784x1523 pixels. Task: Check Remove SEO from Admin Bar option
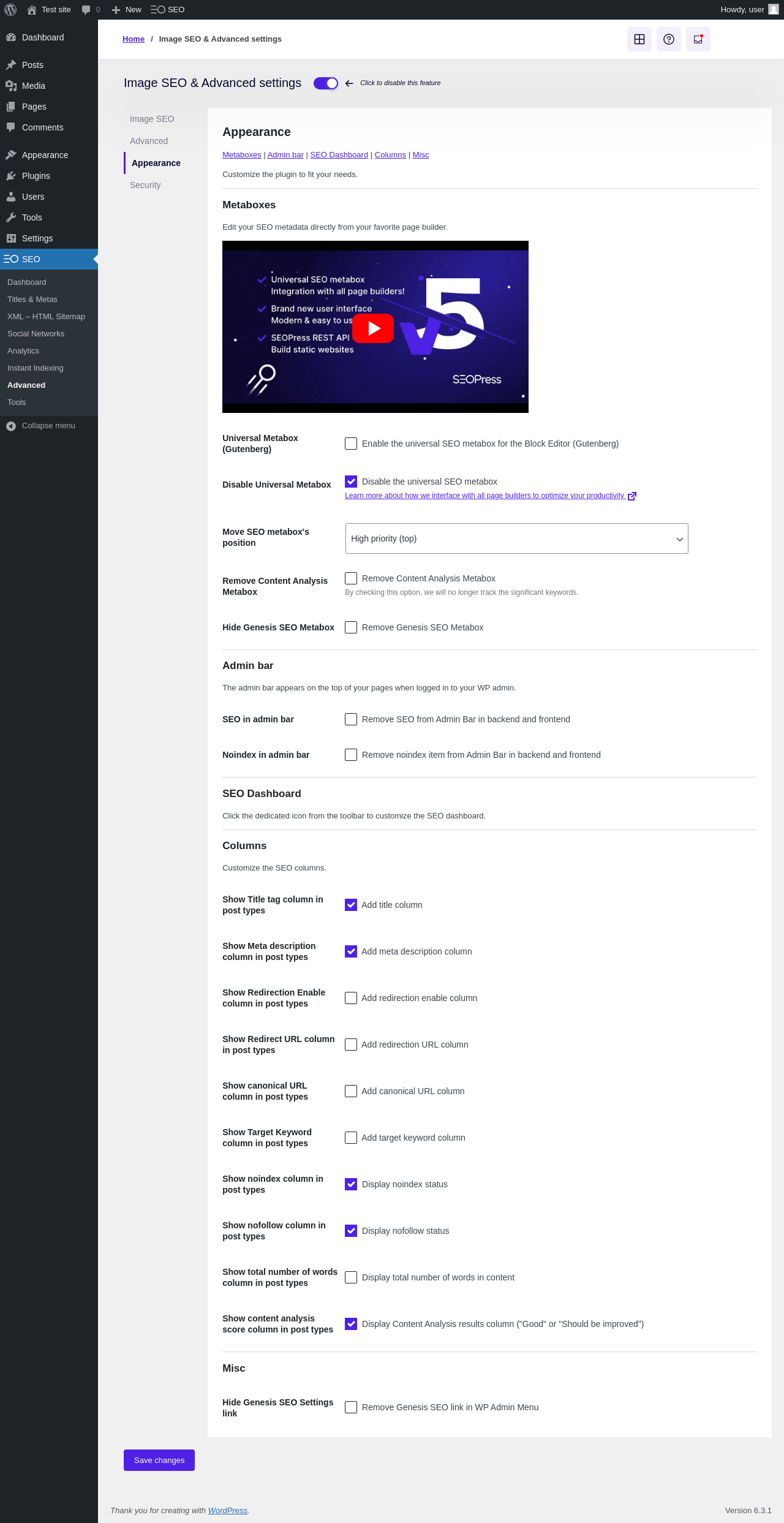(351, 719)
